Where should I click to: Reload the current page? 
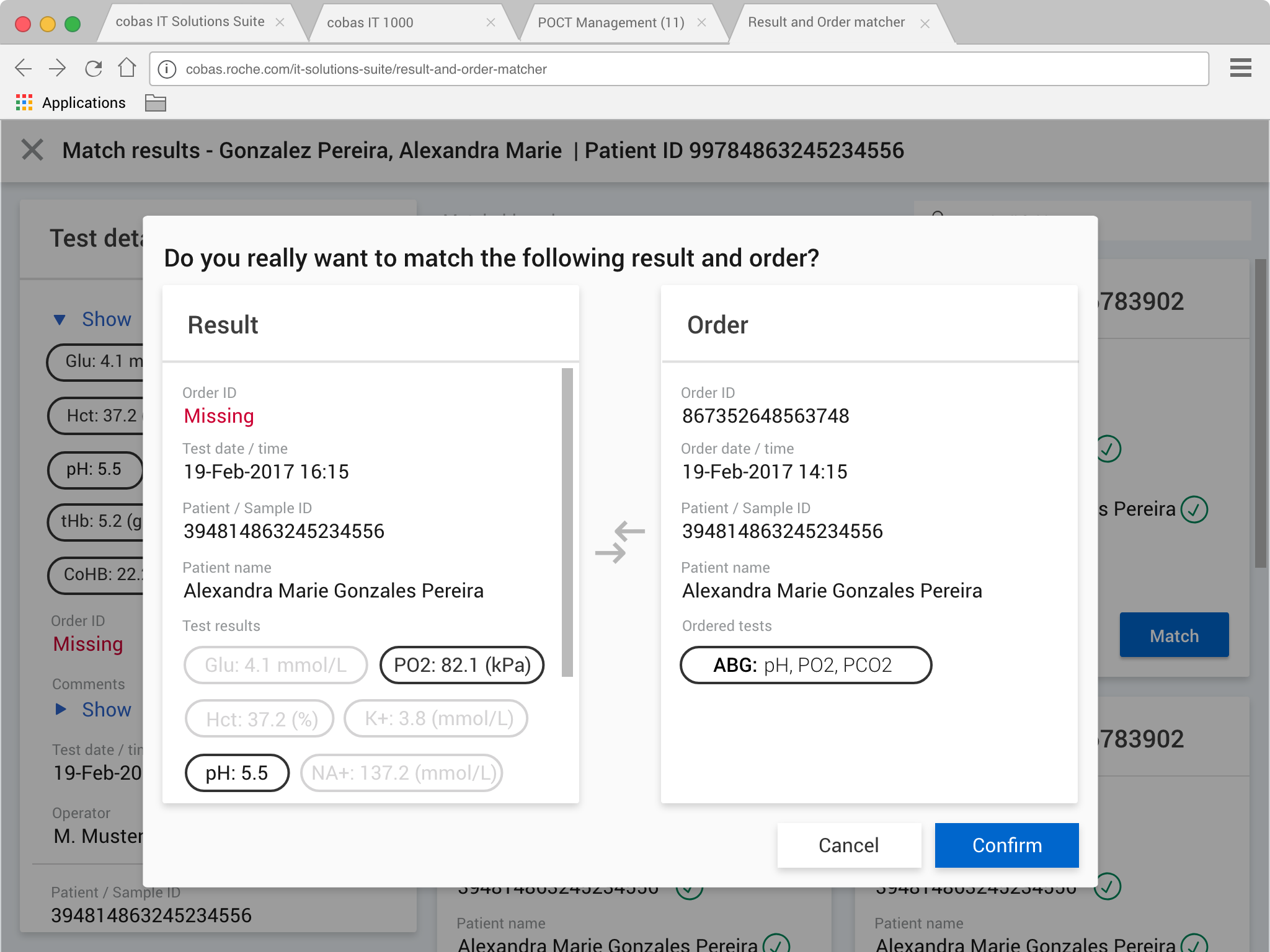tap(94, 68)
